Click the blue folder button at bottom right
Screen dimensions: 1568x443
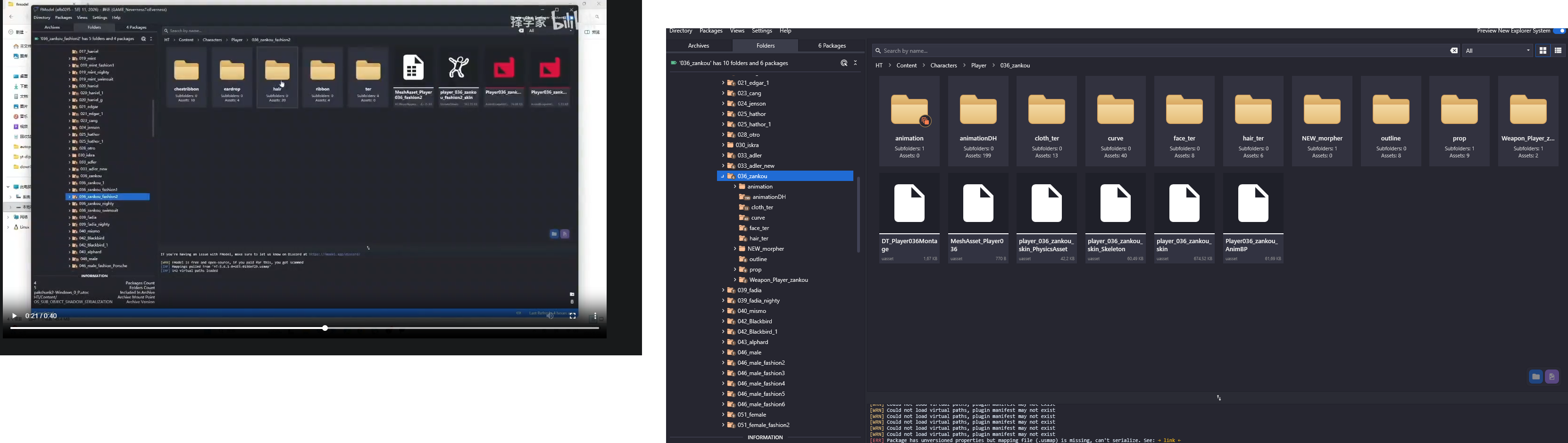(1535, 377)
